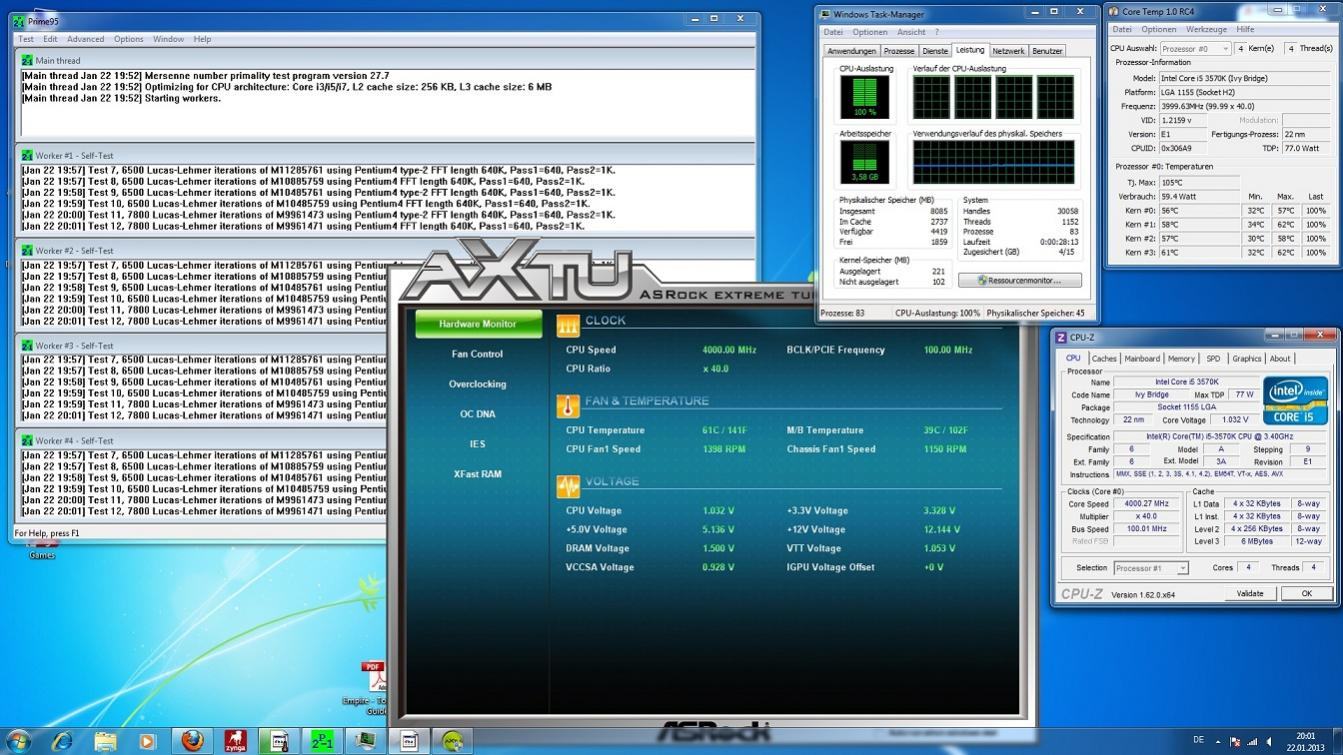1343x755 pixels.
Task: Click the VOLTAGE section waveform icon
Action: click(x=567, y=486)
